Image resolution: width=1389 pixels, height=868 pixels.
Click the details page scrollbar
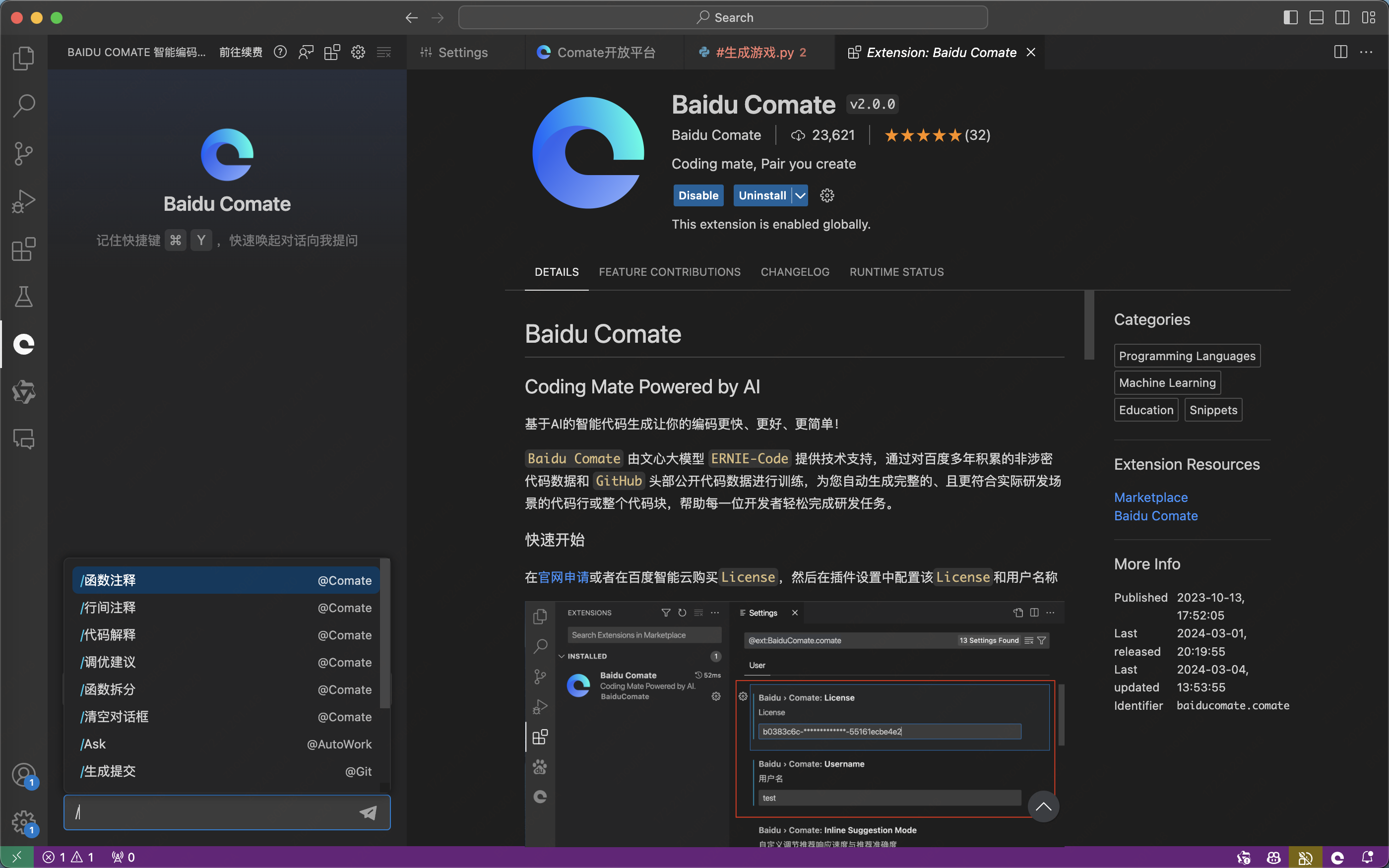[x=1089, y=325]
